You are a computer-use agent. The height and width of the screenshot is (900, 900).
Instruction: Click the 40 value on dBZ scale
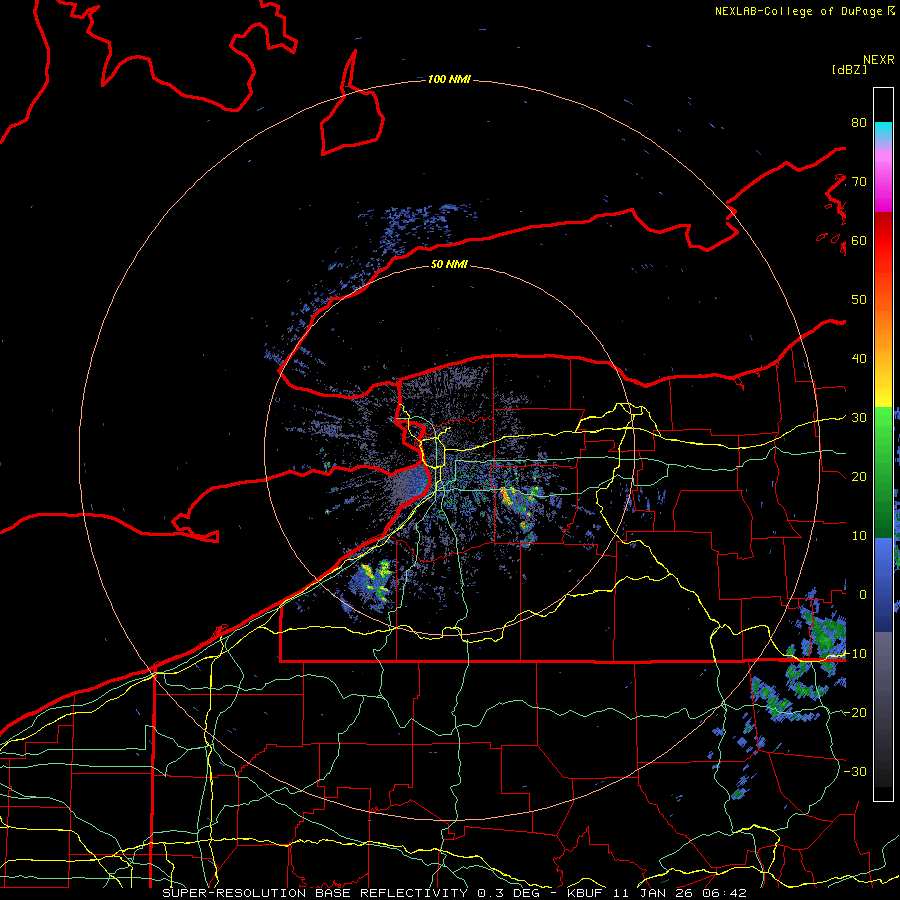pos(859,358)
